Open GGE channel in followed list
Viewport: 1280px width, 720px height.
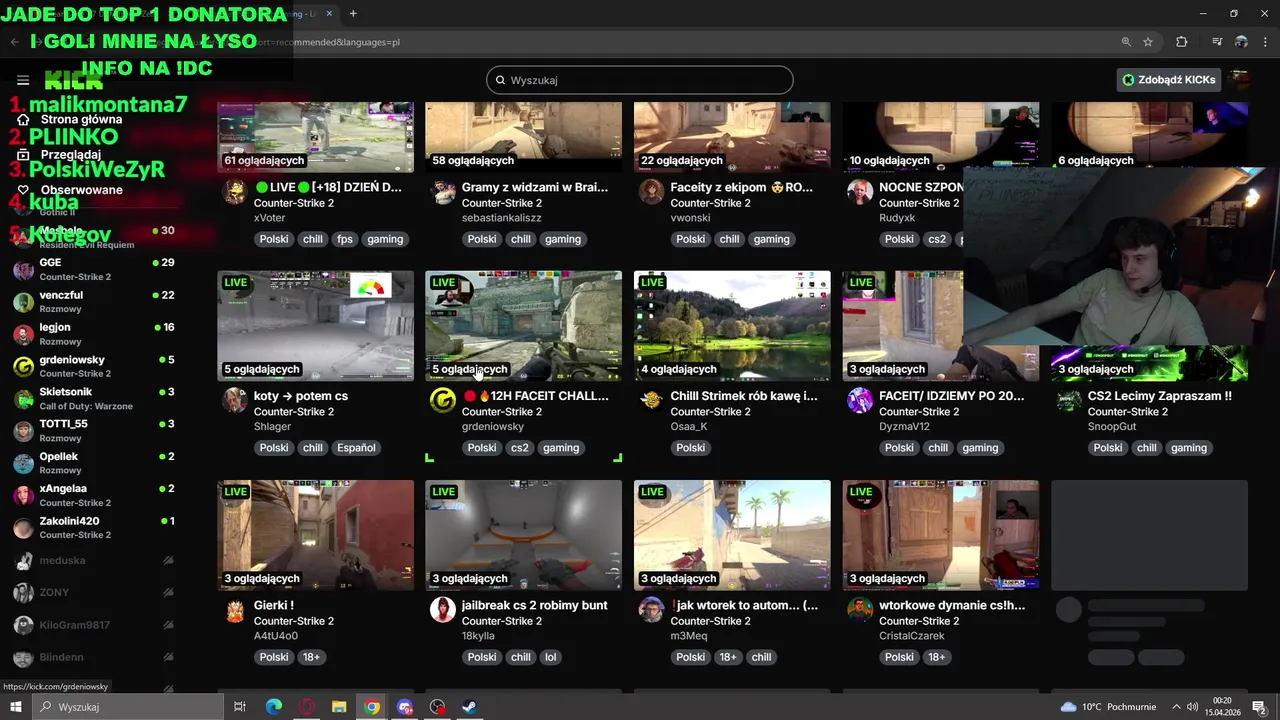pyautogui.click(x=94, y=269)
